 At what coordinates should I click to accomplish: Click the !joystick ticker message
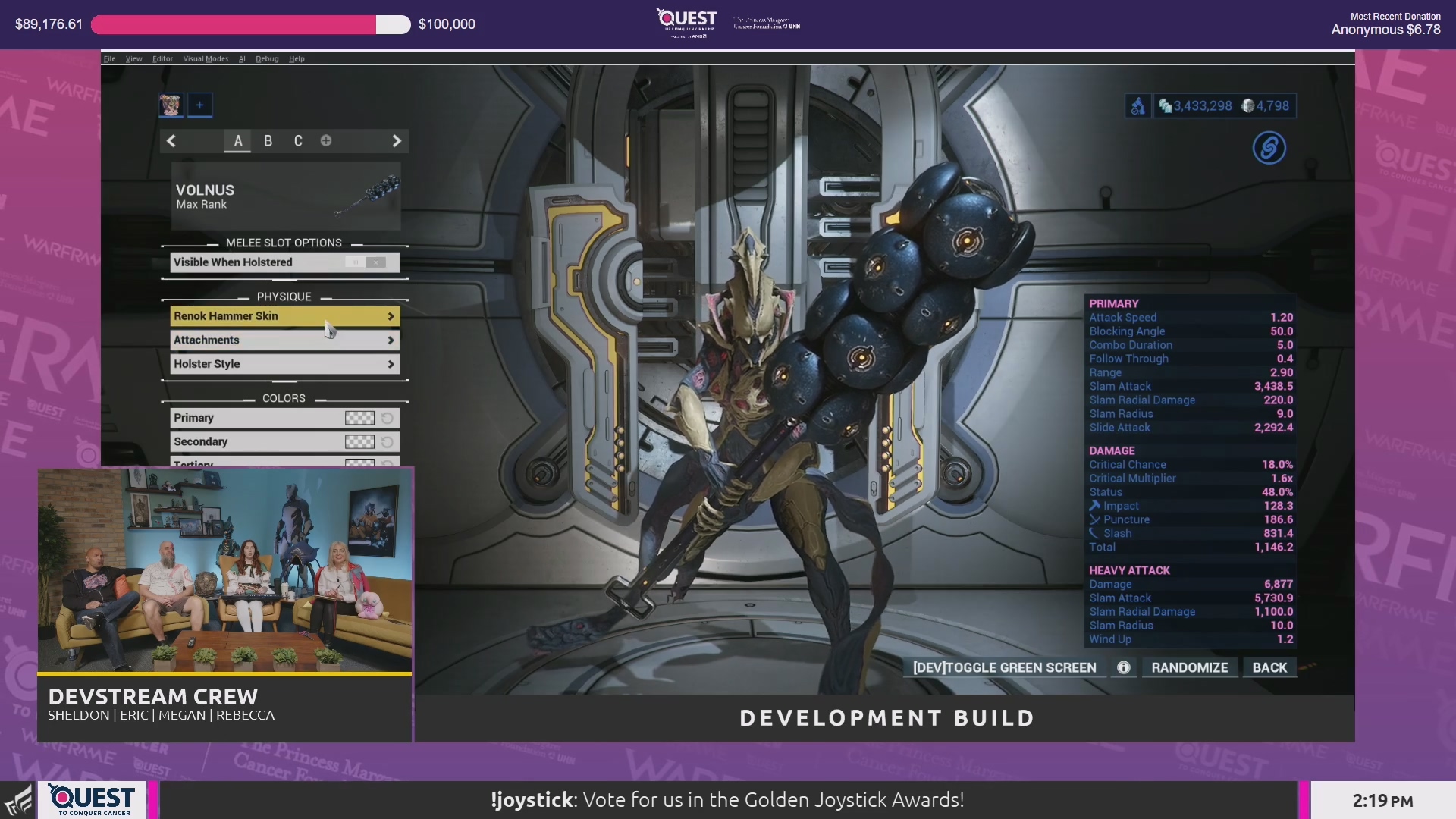[727, 800]
